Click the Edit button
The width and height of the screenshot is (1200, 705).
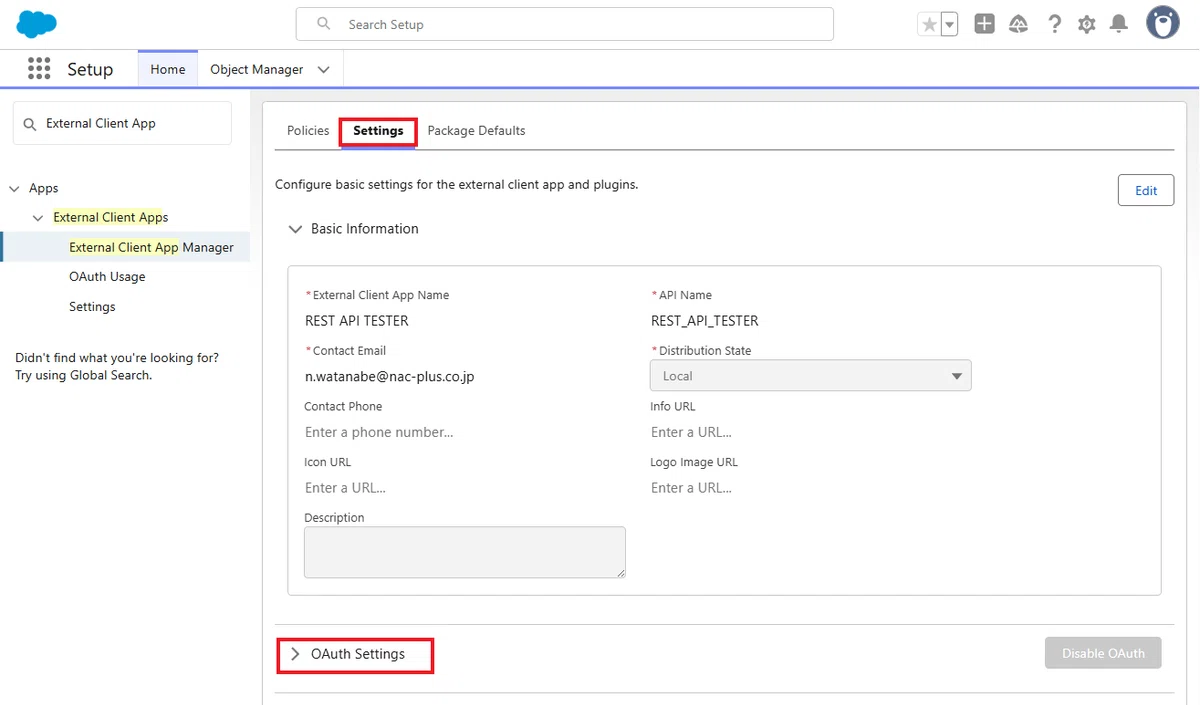tap(1146, 191)
